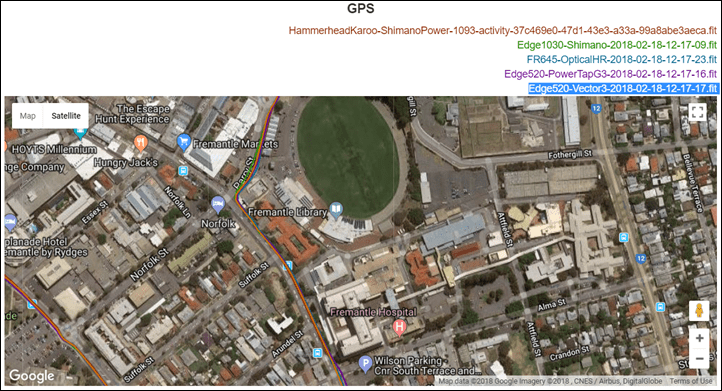The height and width of the screenshot is (391, 722).
Task: Click Hungry Jack's restaurant pin
Action: coord(141,143)
